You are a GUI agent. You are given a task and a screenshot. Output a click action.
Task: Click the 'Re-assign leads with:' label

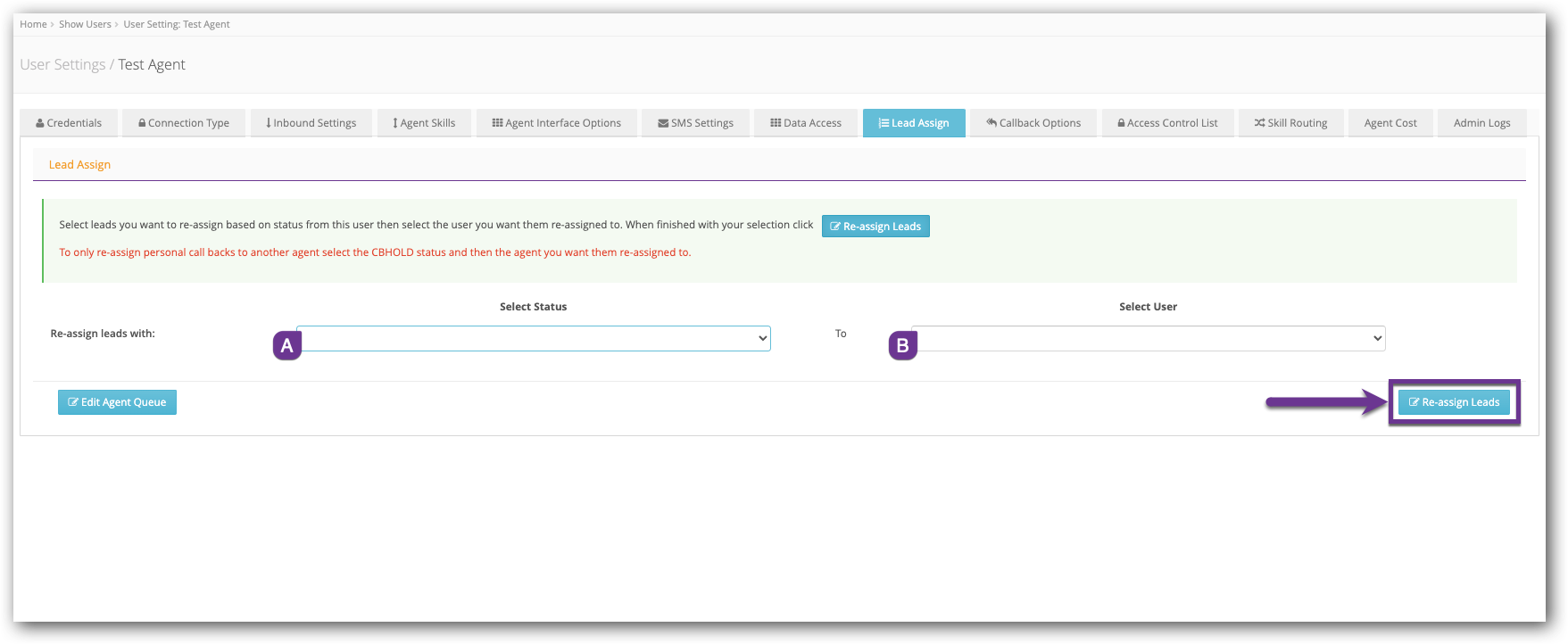[103, 334]
